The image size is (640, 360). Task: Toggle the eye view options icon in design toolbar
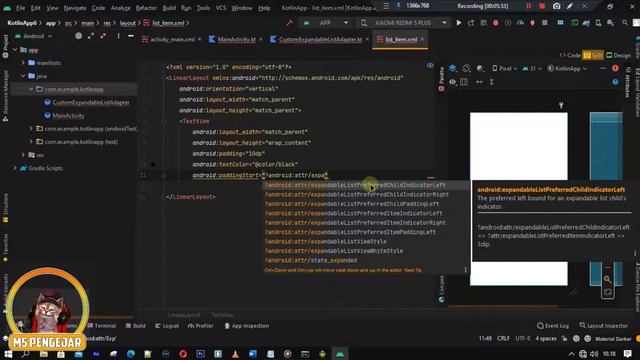(x=452, y=82)
